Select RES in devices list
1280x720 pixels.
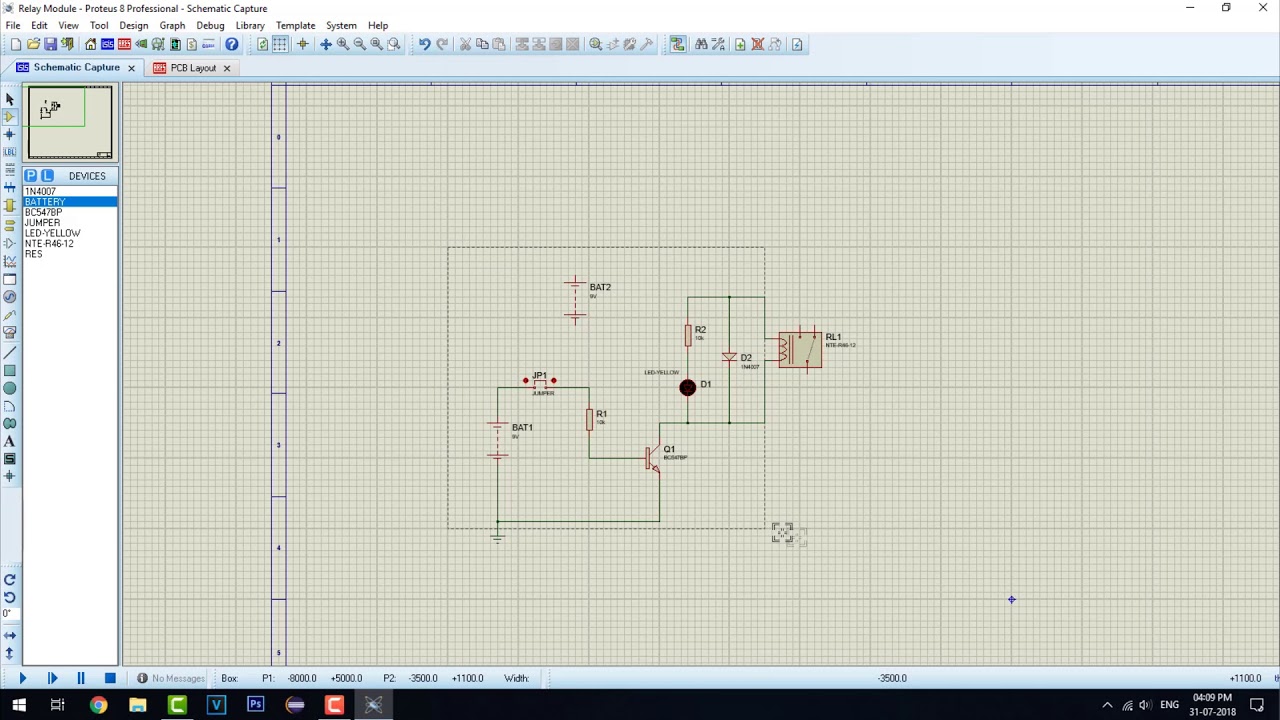[x=70, y=254]
